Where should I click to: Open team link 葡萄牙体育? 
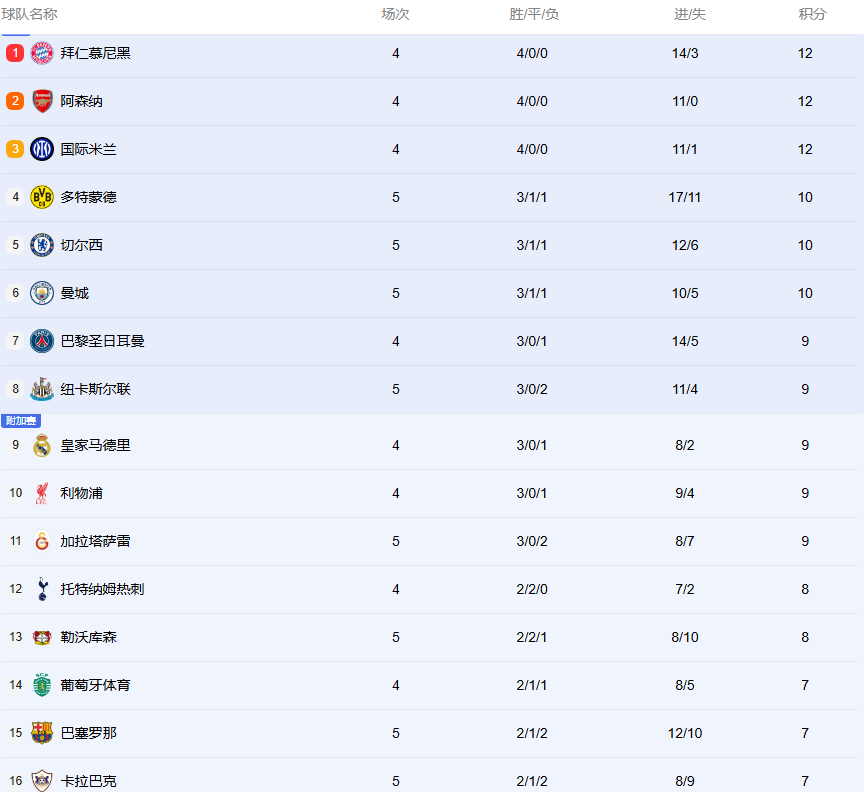pos(95,685)
